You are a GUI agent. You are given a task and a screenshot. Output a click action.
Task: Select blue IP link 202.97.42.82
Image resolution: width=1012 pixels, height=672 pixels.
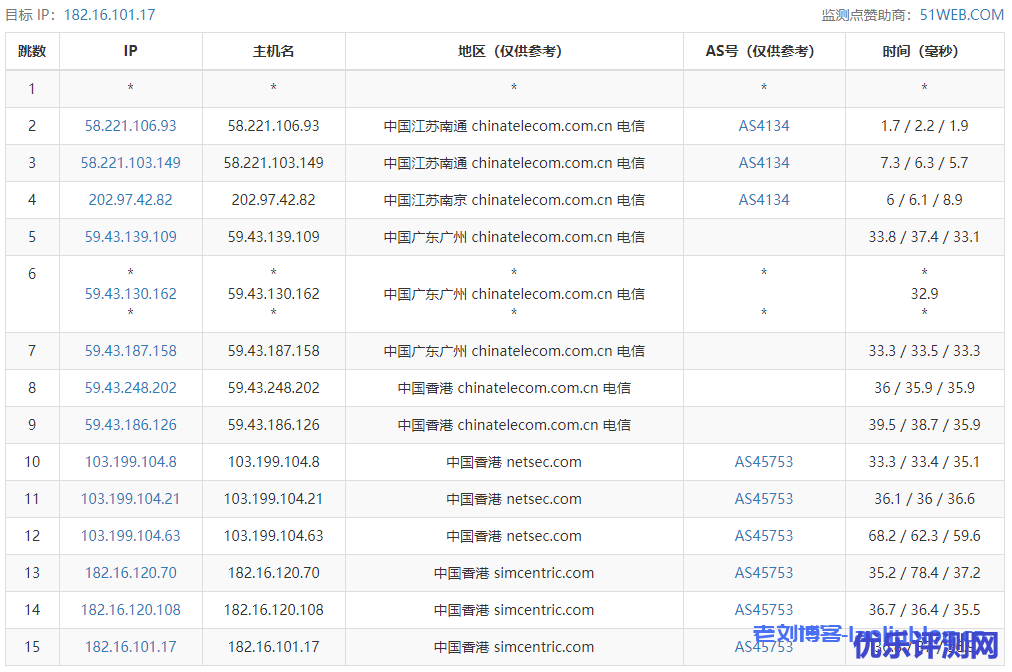pos(131,200)
